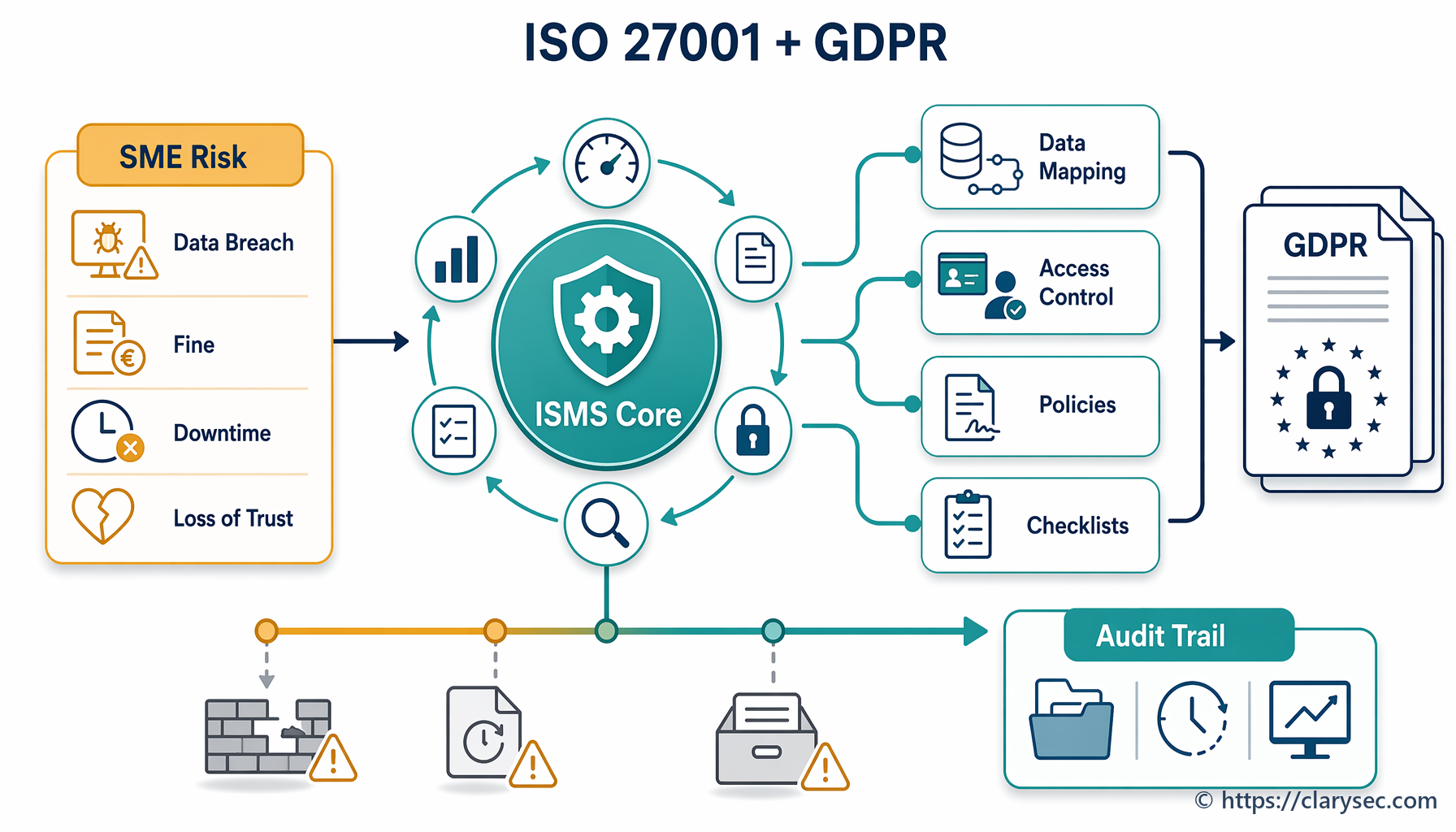Click the ISO 27001 + GDPR title
This screenshot has width=1456, height=832.
(735, 42)
